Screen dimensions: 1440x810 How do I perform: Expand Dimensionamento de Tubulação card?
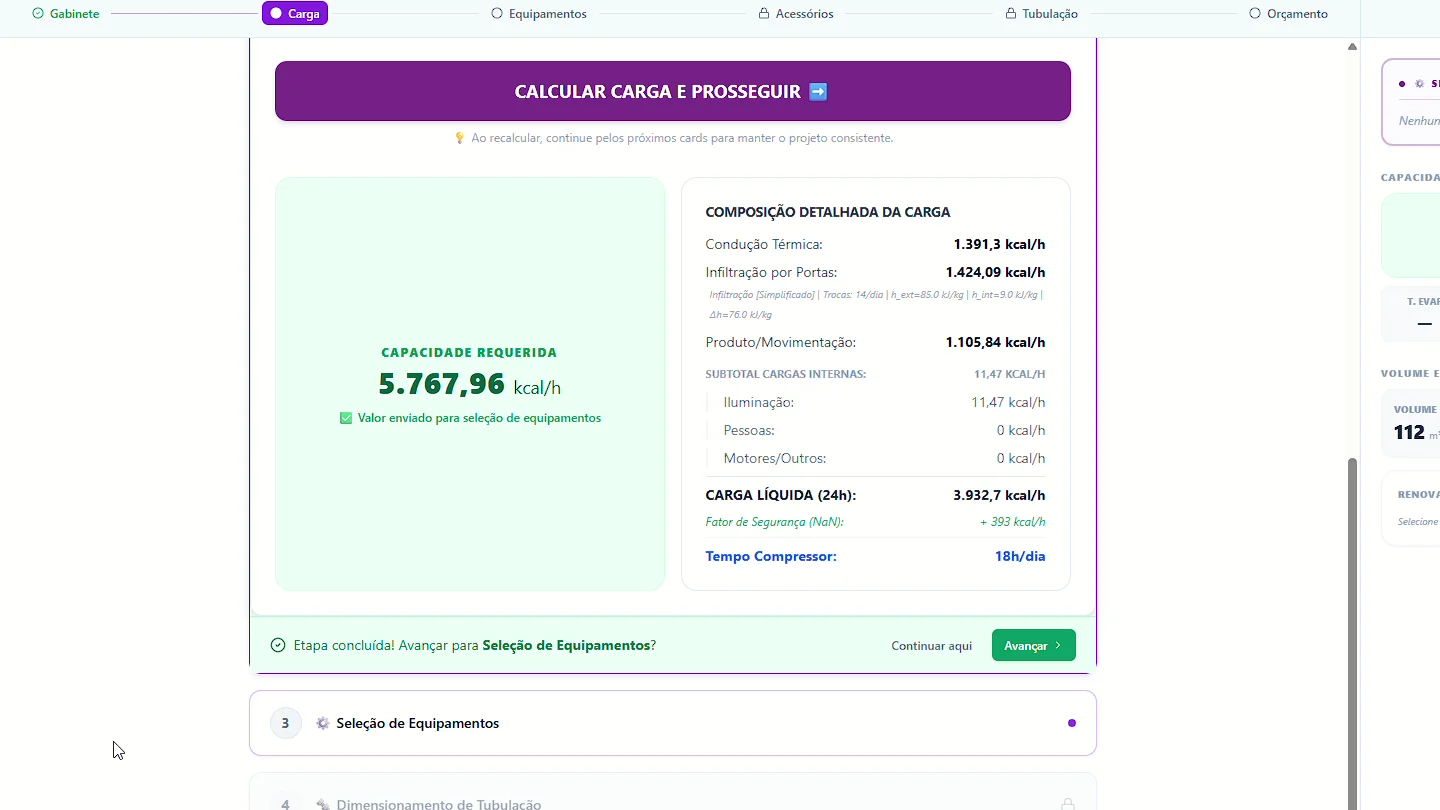(673, 792)
